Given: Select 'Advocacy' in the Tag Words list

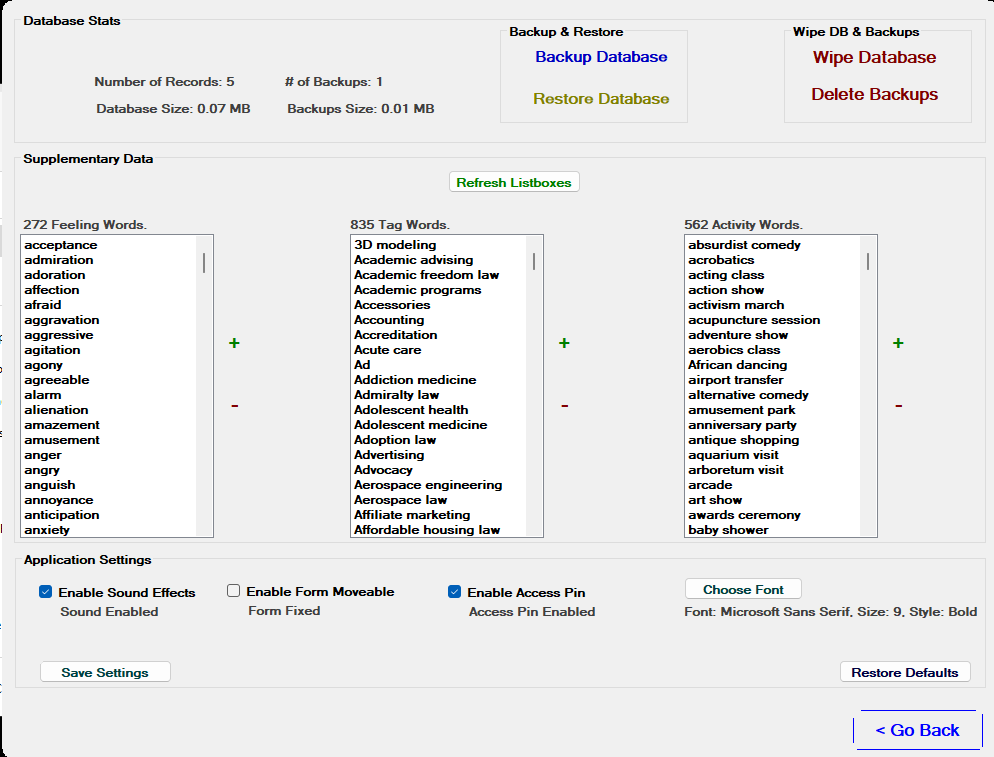Looking at the screenshot, I should click(439, 470).
